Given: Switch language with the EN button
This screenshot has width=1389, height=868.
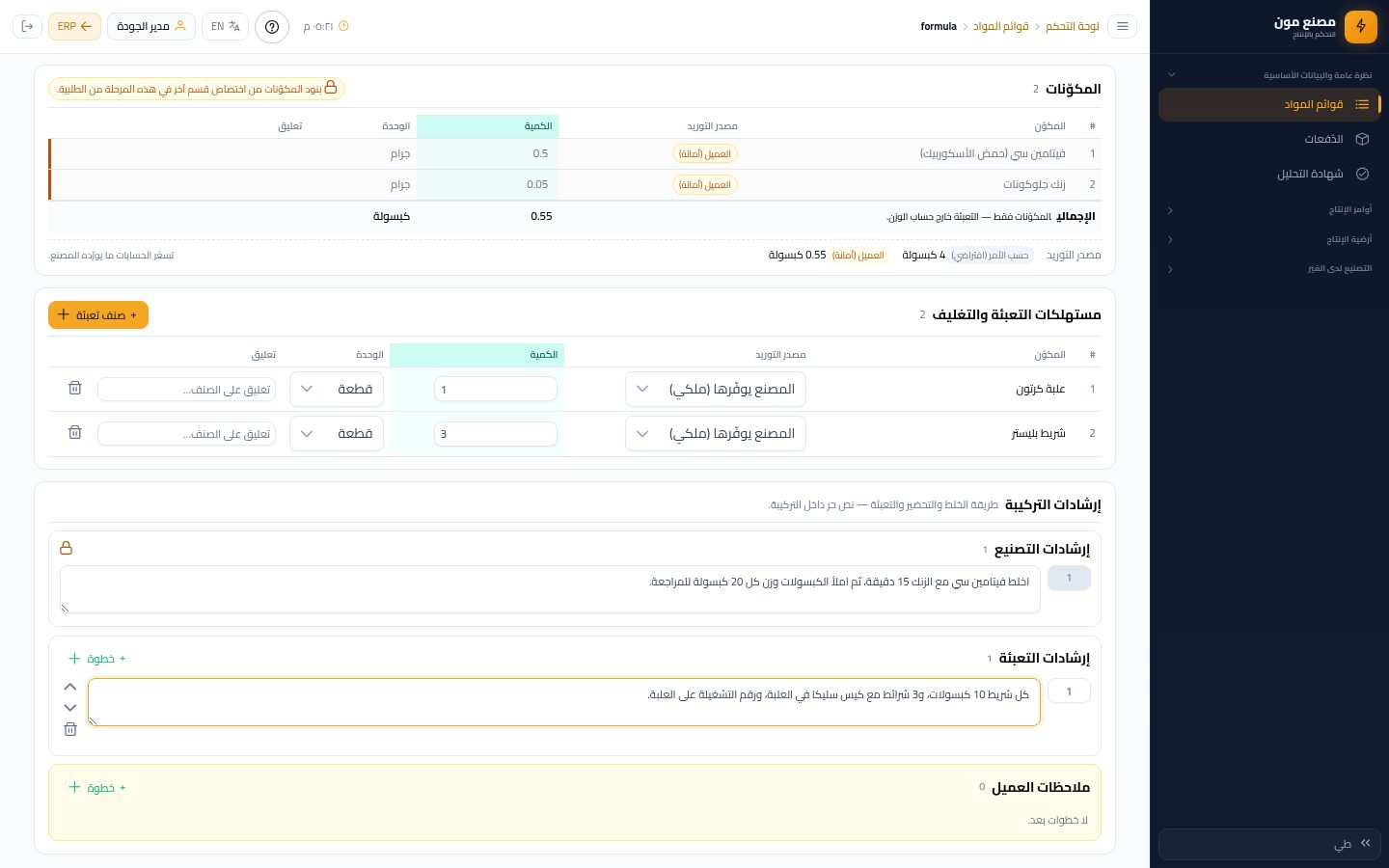Looking at the screenshot, I should coord(225,26).
